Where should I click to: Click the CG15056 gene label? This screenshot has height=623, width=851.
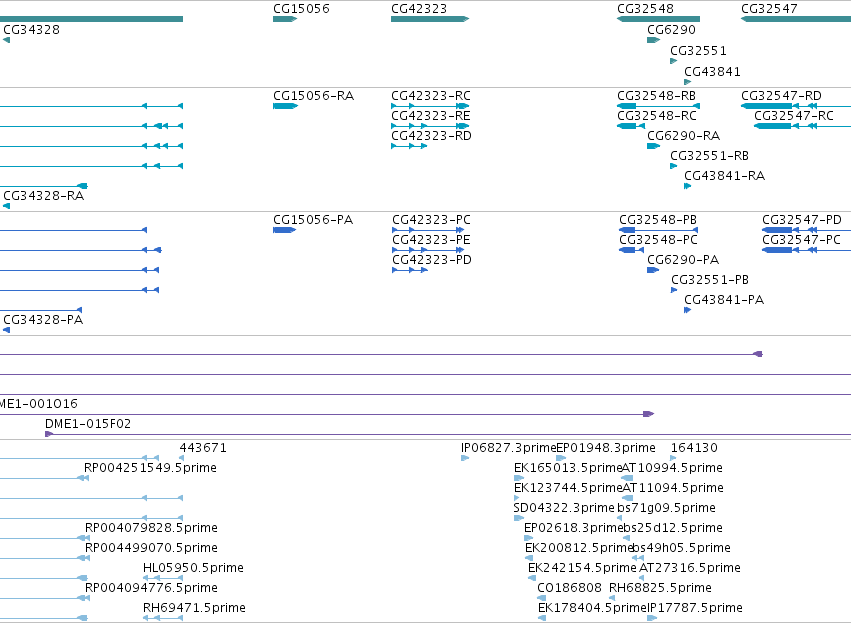pyautogui.click(x=301, y=9)
